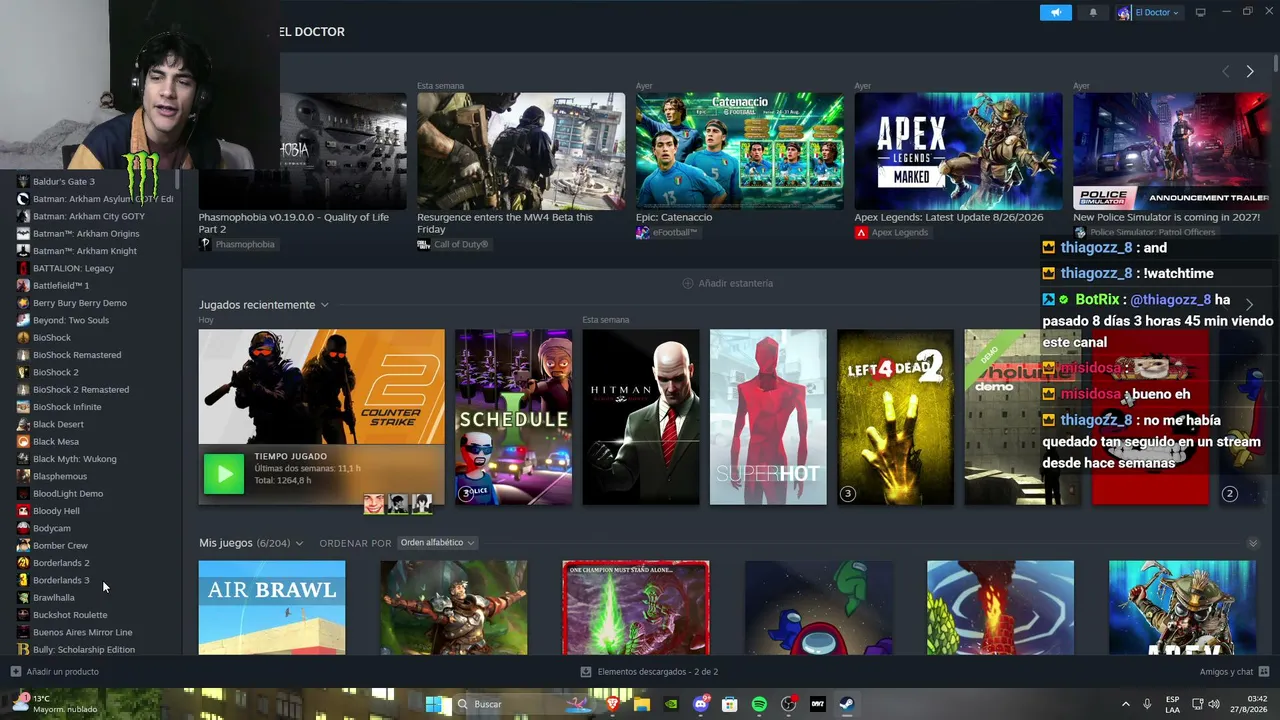Collapse Mis juegos shelf with double chevron
Viewport: 1280px width, 720px height.
(x=1253, y=543)
